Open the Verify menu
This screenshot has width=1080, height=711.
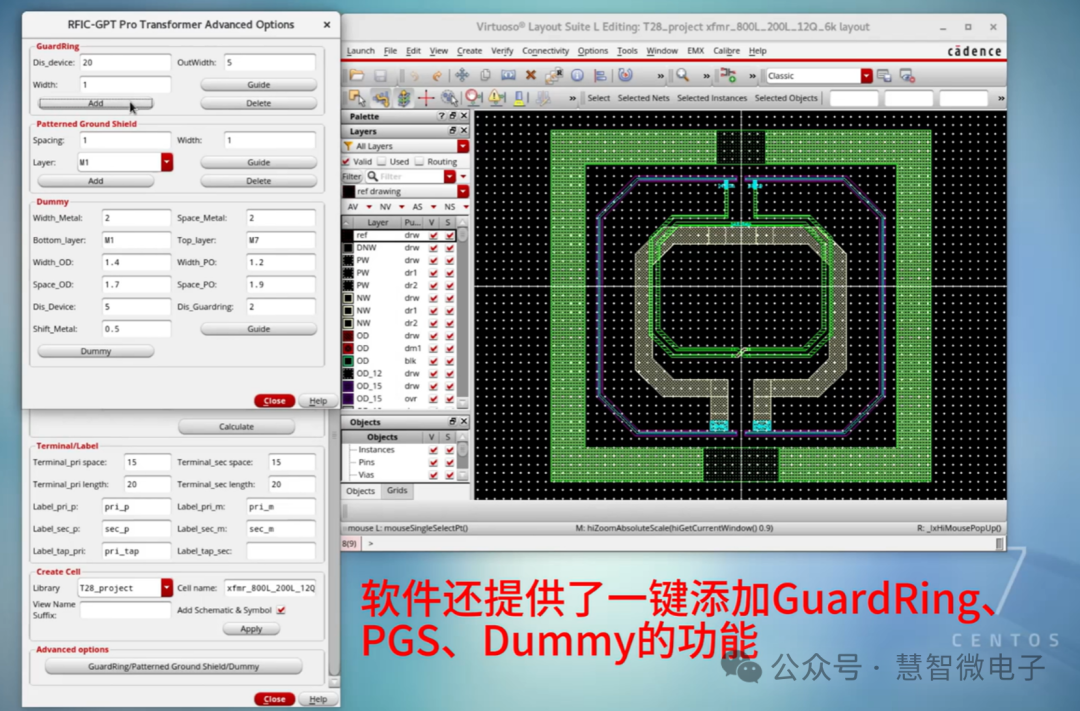tap(502, 51)
